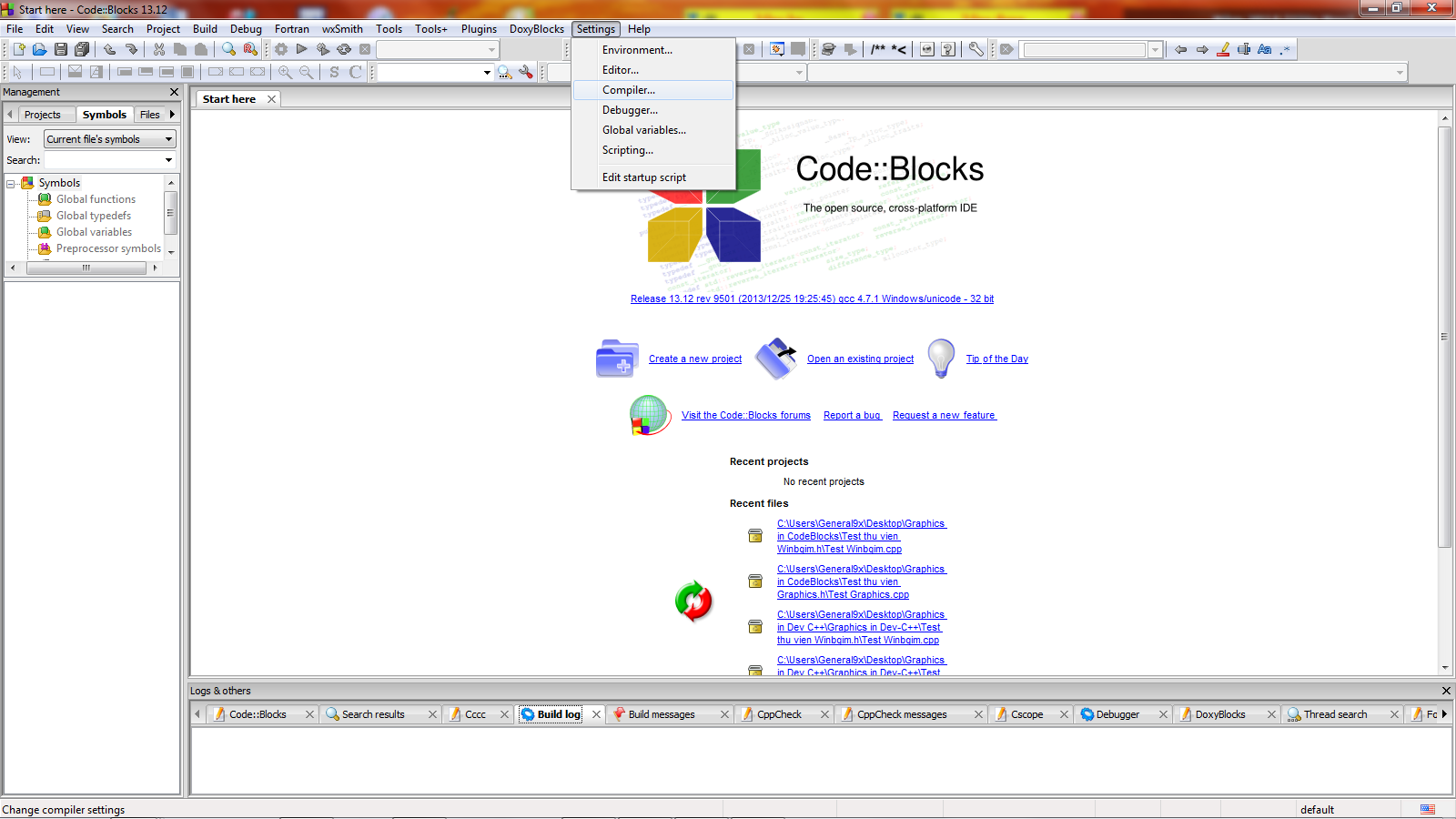Open compiler settings with the wrench icon
The height and width of the screenshot is (819, 1456).
coord(975,49)
